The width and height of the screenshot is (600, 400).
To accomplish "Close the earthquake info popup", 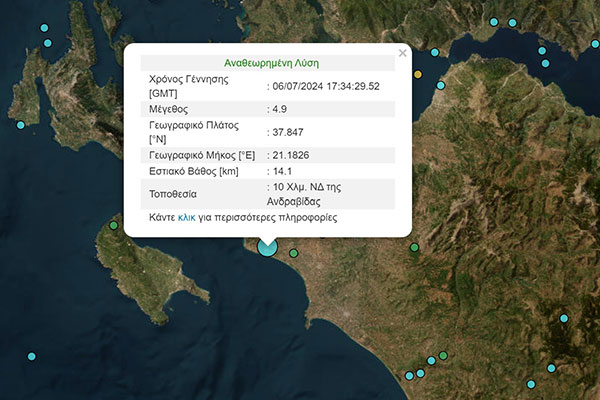I will (403, 52).
